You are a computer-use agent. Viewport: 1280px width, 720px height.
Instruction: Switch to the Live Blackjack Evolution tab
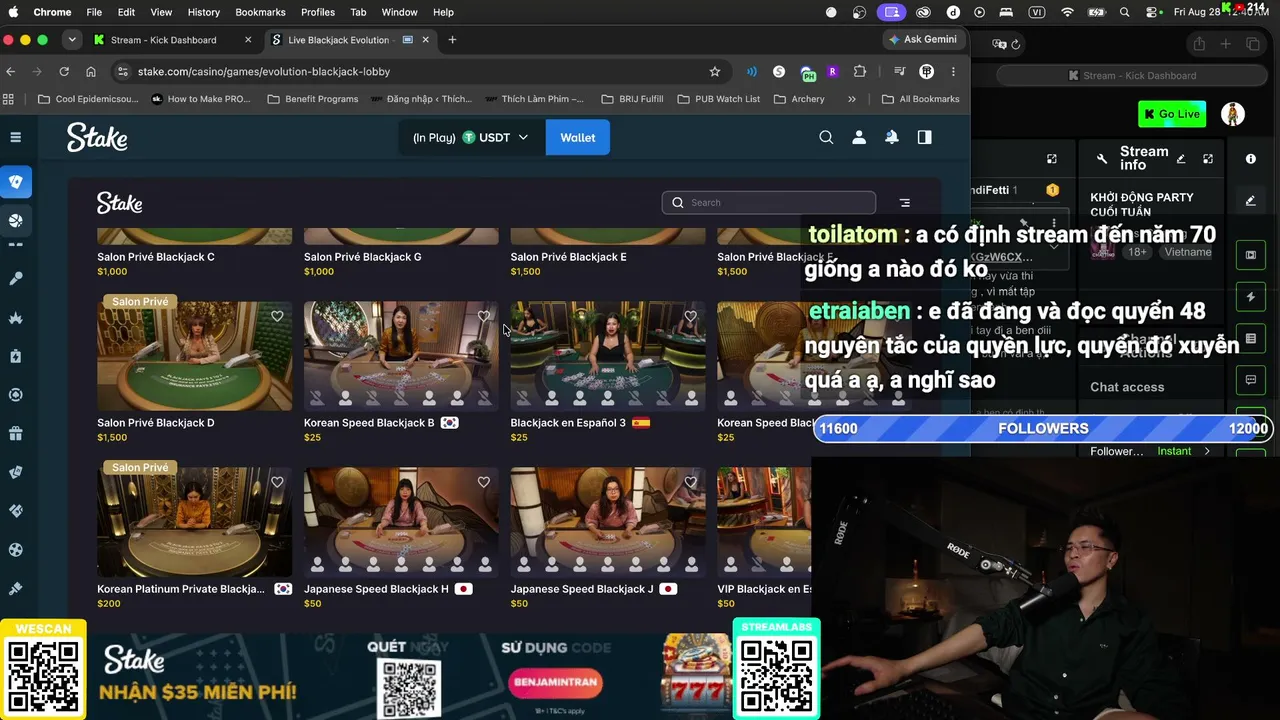point(350,40)
